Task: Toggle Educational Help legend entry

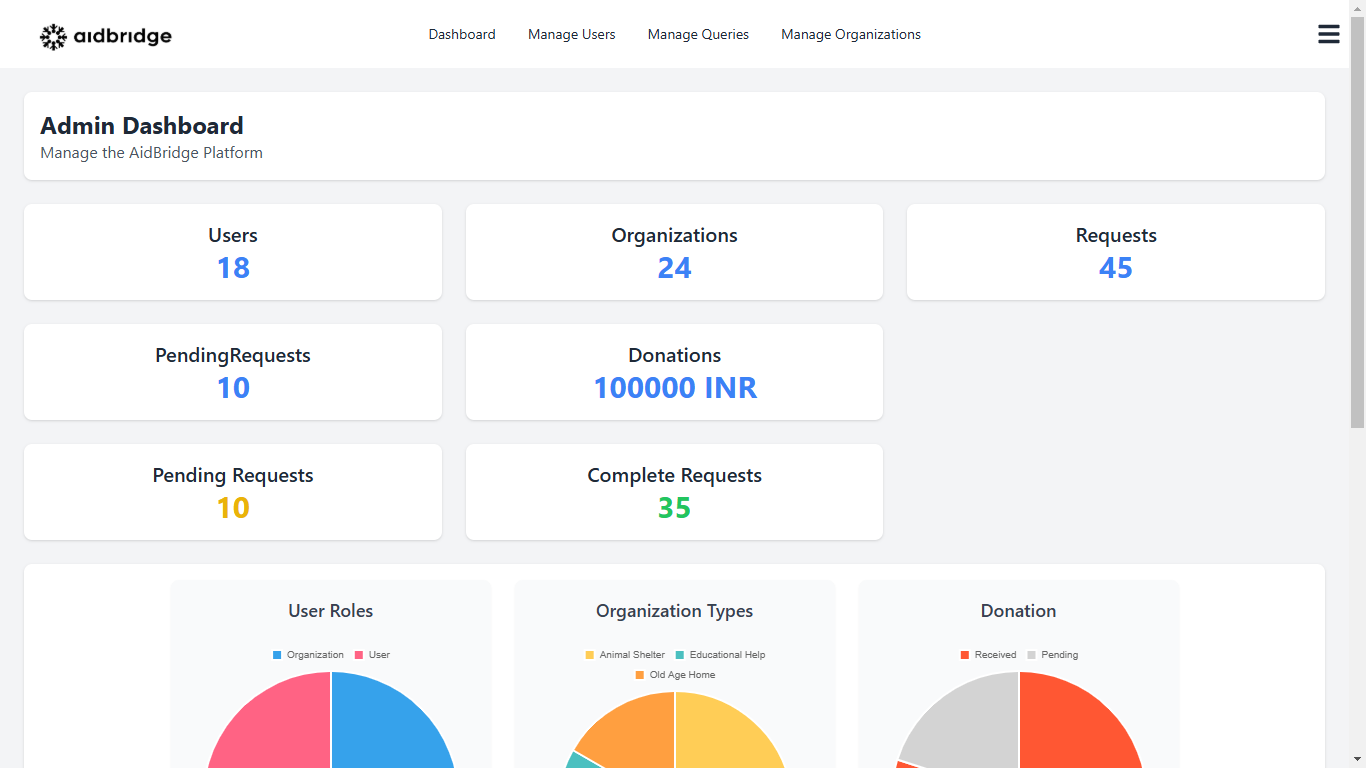Action: tap(720, 655)
